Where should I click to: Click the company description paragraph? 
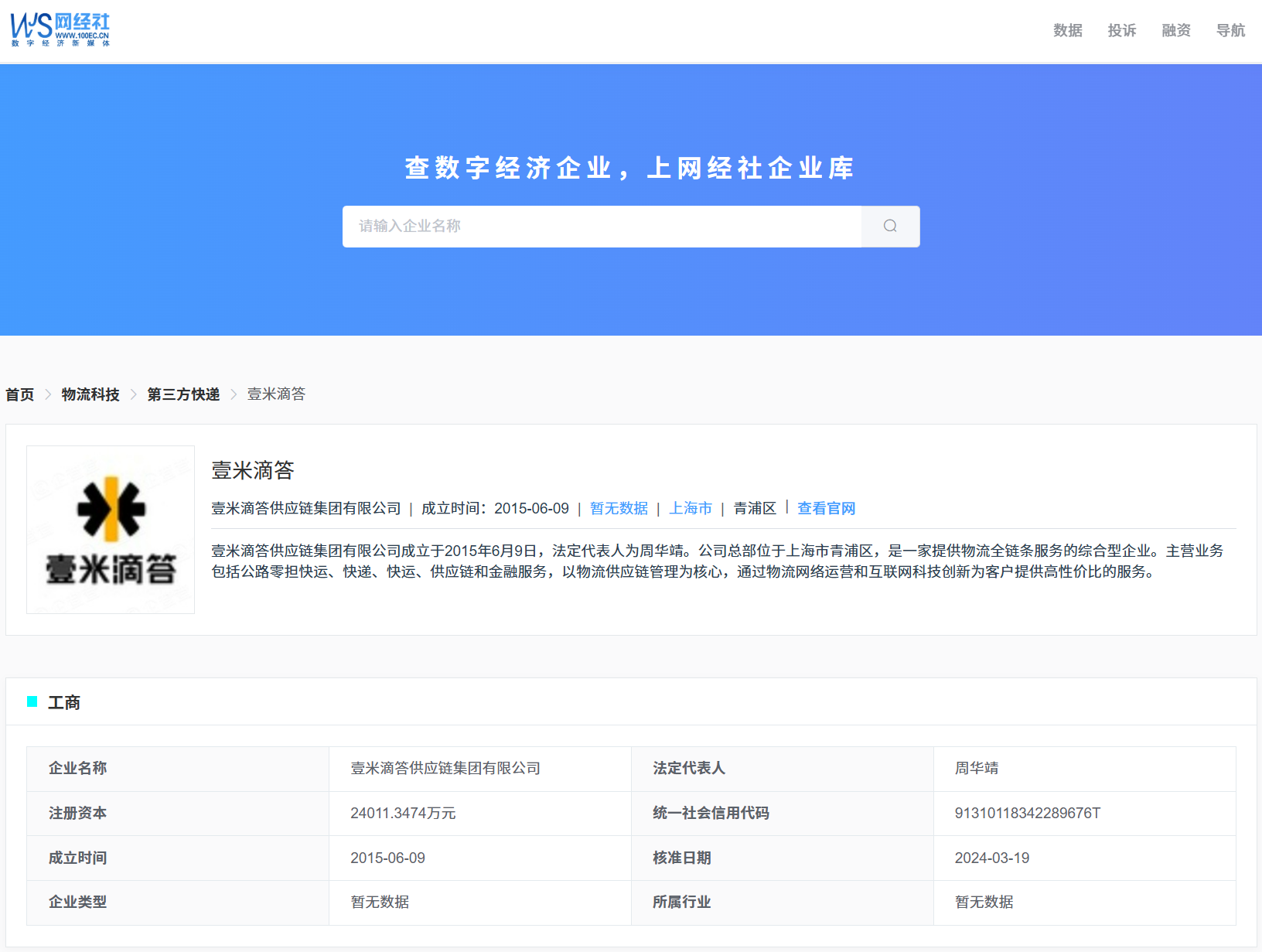click(x=718, y=561)
